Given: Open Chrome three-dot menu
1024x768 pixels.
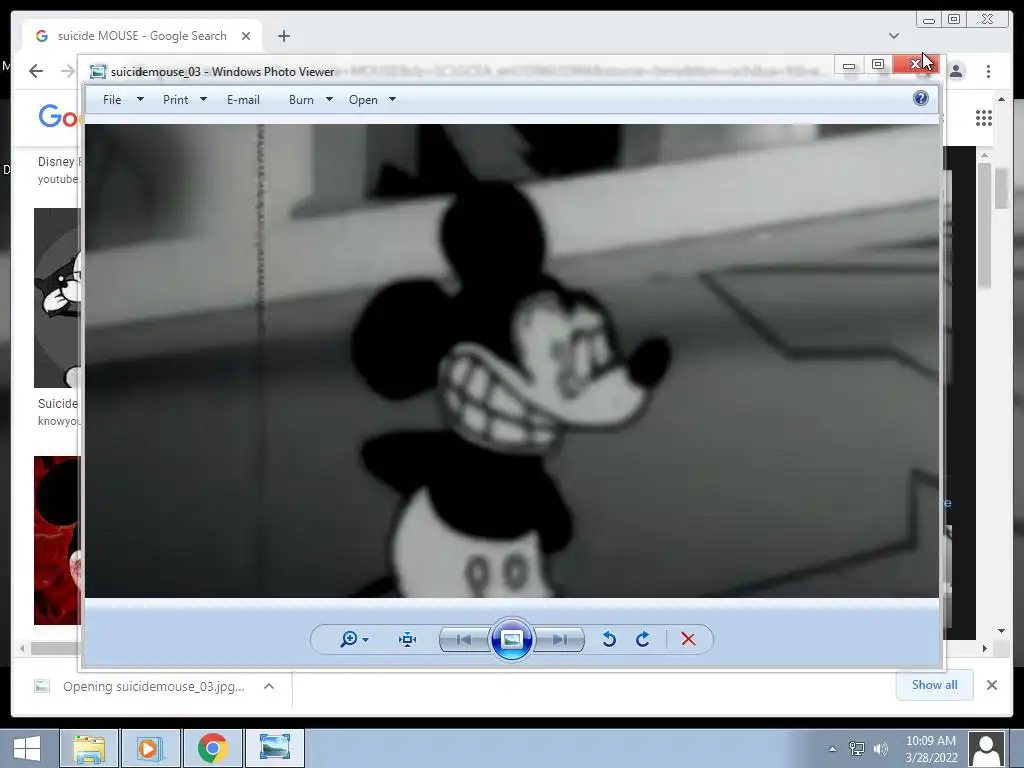Looking at the screenshot, I should click(988, 71).
